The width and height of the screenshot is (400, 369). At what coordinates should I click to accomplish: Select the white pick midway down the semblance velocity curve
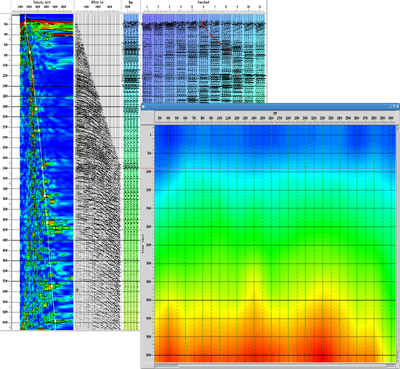(43, 167)
